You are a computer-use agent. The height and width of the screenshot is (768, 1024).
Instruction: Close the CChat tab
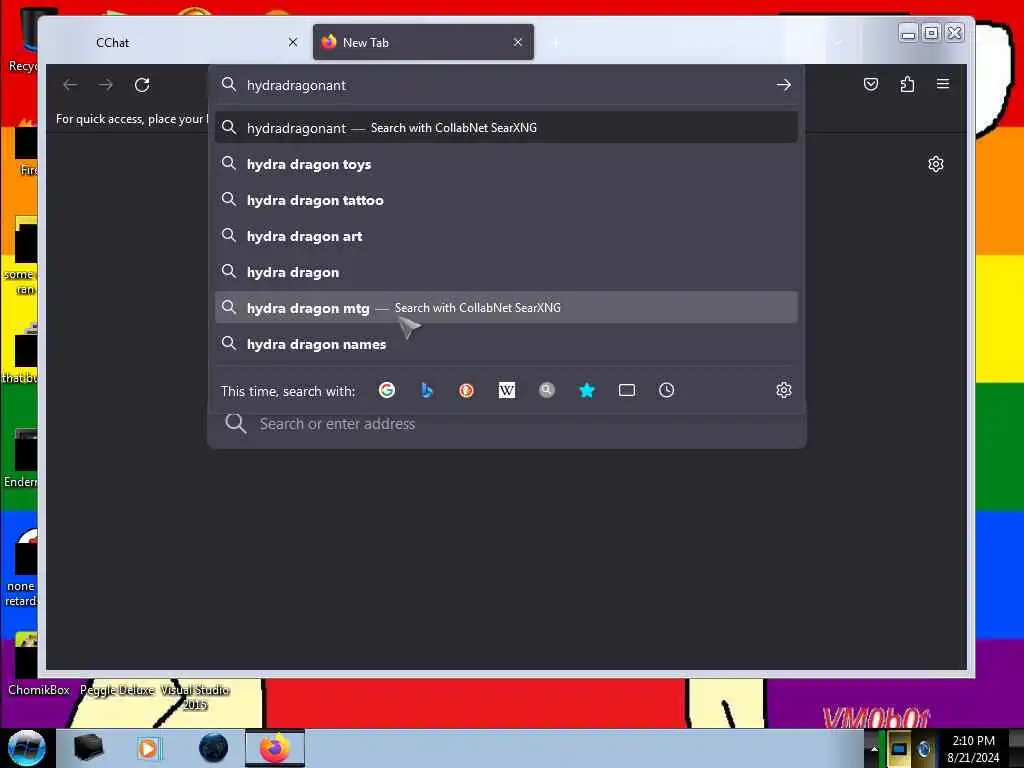coord(293,42)
